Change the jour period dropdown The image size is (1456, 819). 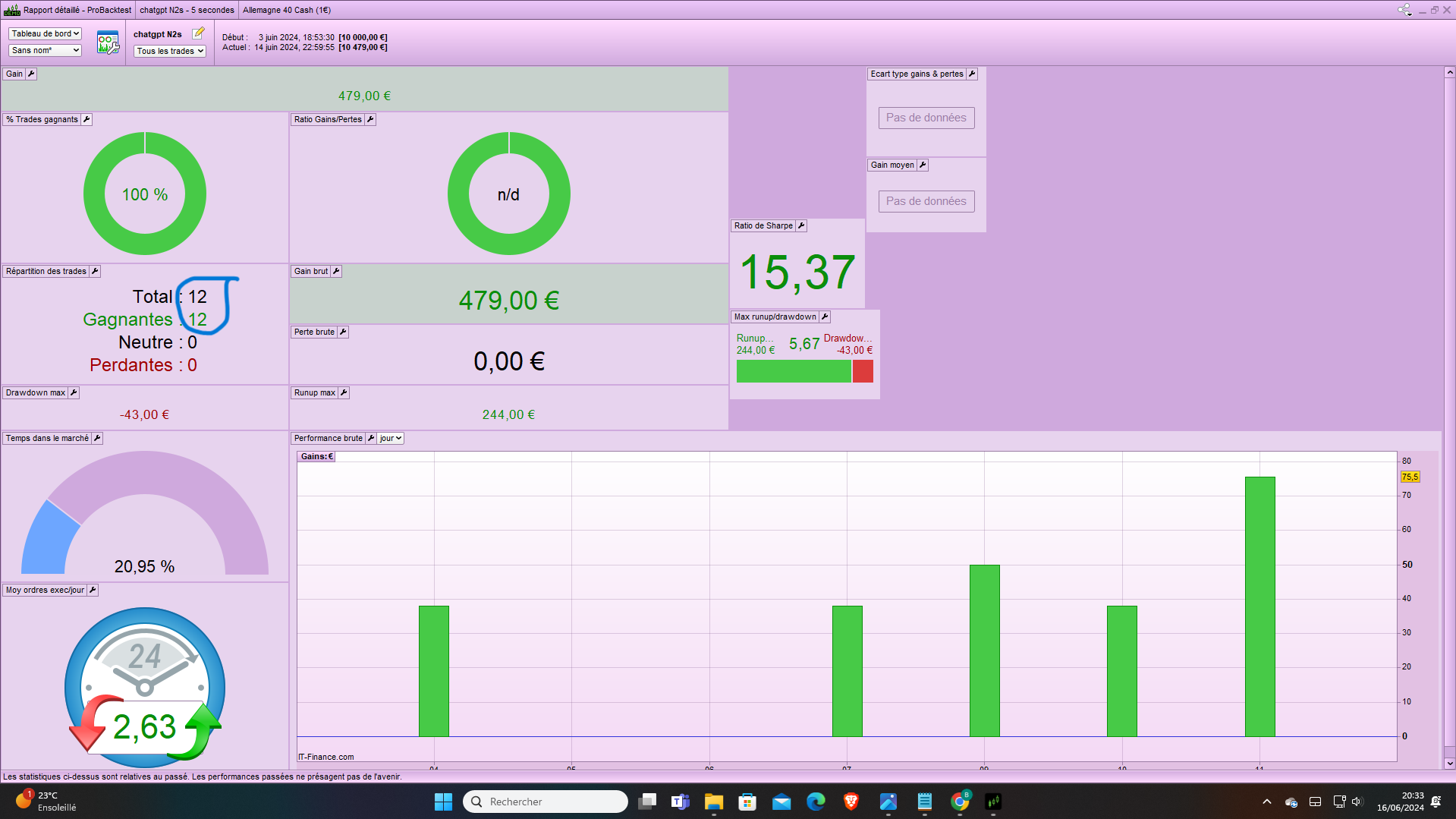click(x=391, y=438)
